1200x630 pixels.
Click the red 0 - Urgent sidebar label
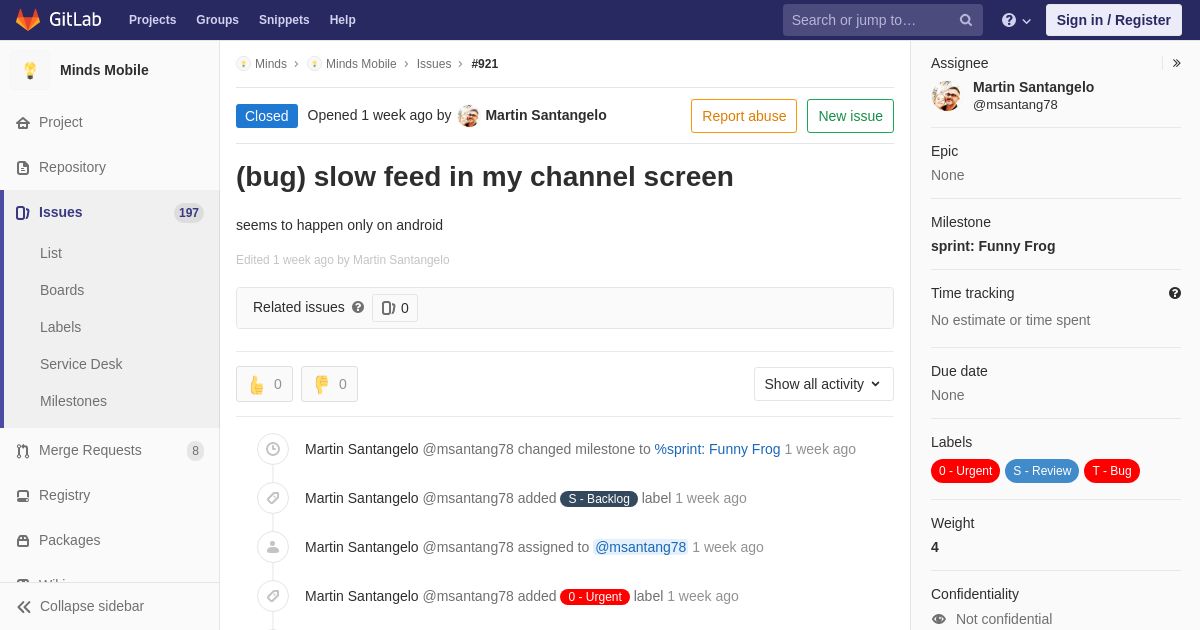point(965,471)
